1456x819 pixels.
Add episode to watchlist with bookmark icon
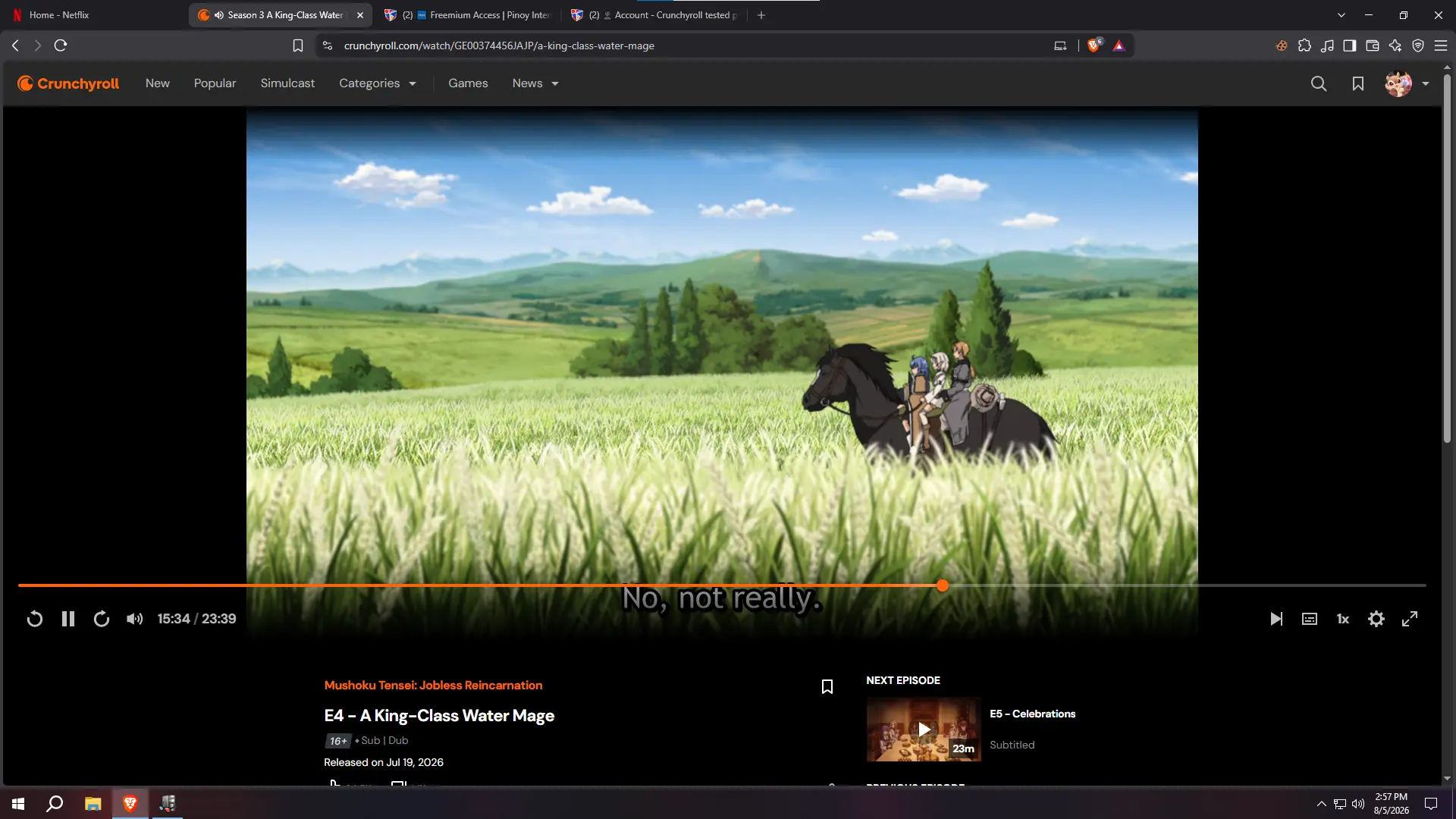pyautogui.click(x=827, y=687)
